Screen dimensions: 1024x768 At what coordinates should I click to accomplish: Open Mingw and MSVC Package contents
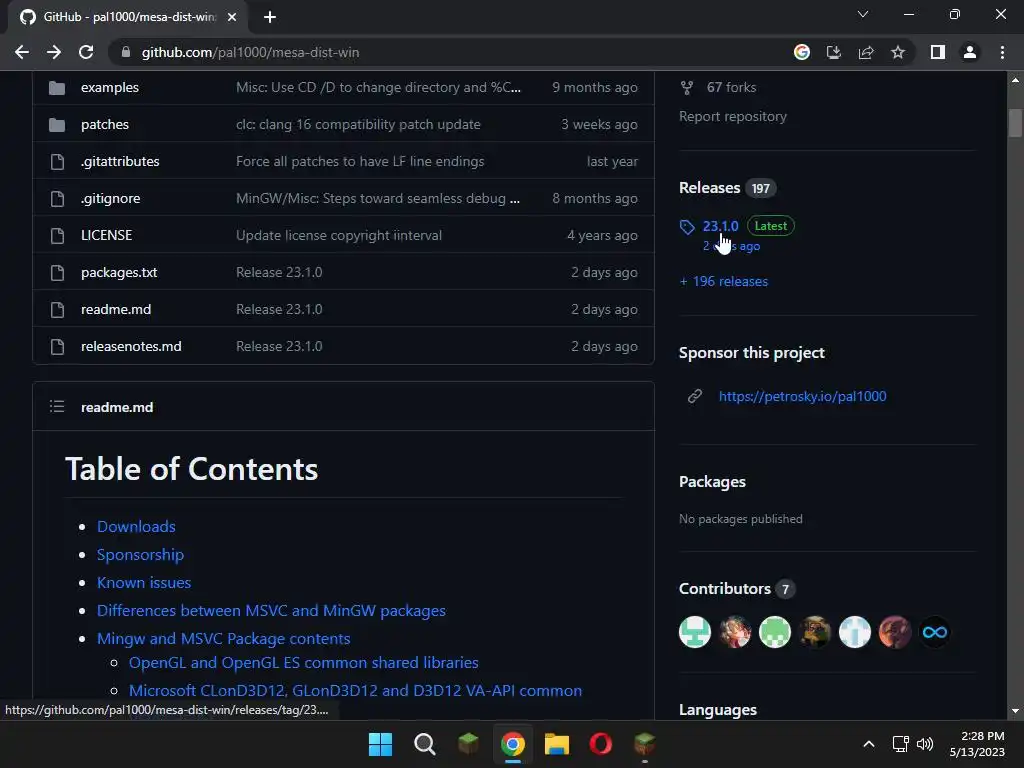pyautogui.click(x=223, y=639)
